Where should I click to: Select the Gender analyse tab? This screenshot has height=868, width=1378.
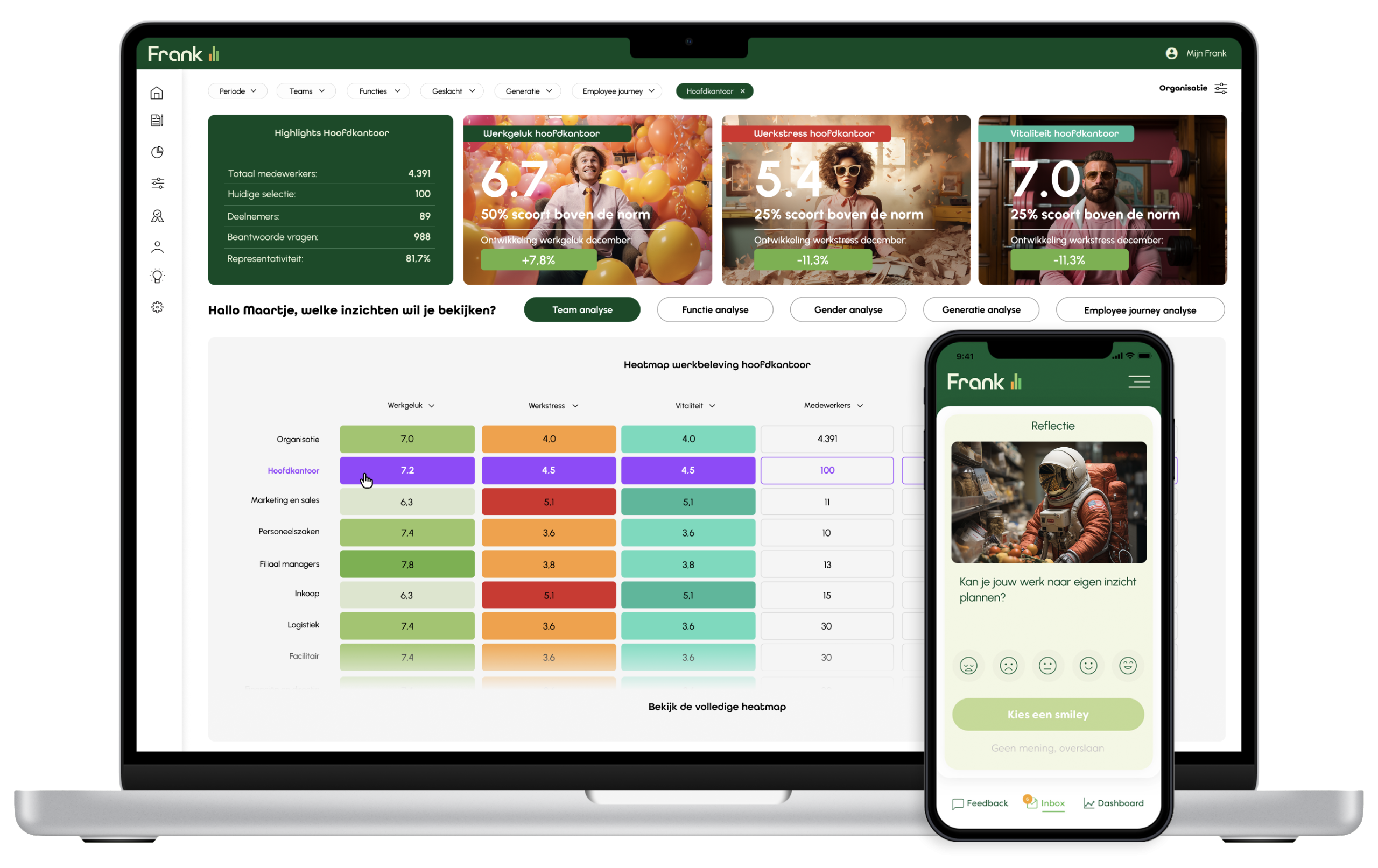(x=848, y=310)
